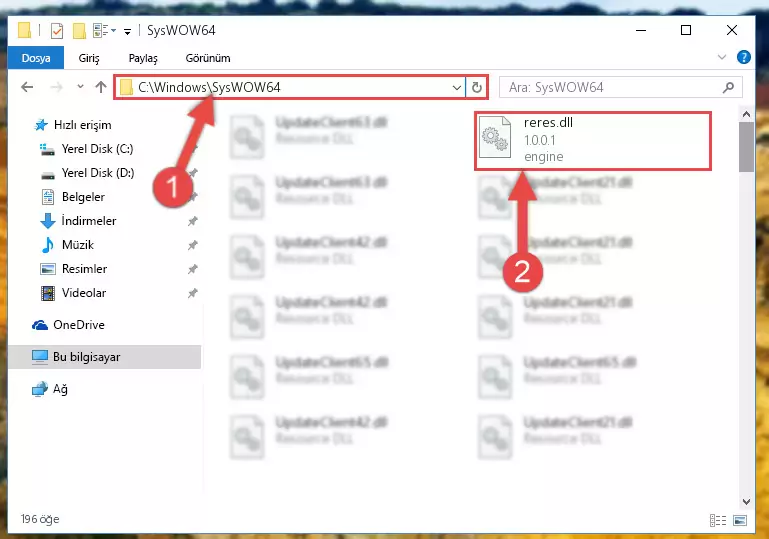Click the Ağ network icon
The width and height of the screenshot is (769, 539).
click(x=40, y=389)
